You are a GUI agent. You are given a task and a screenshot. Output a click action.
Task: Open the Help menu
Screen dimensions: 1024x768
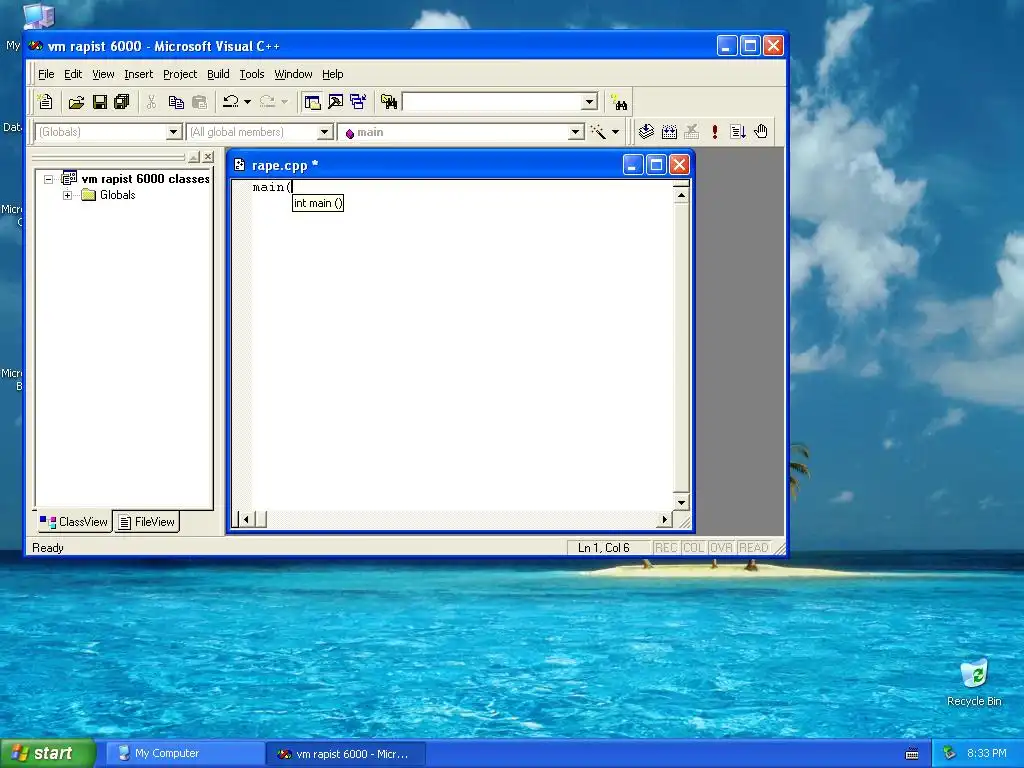tap(332, 74)
